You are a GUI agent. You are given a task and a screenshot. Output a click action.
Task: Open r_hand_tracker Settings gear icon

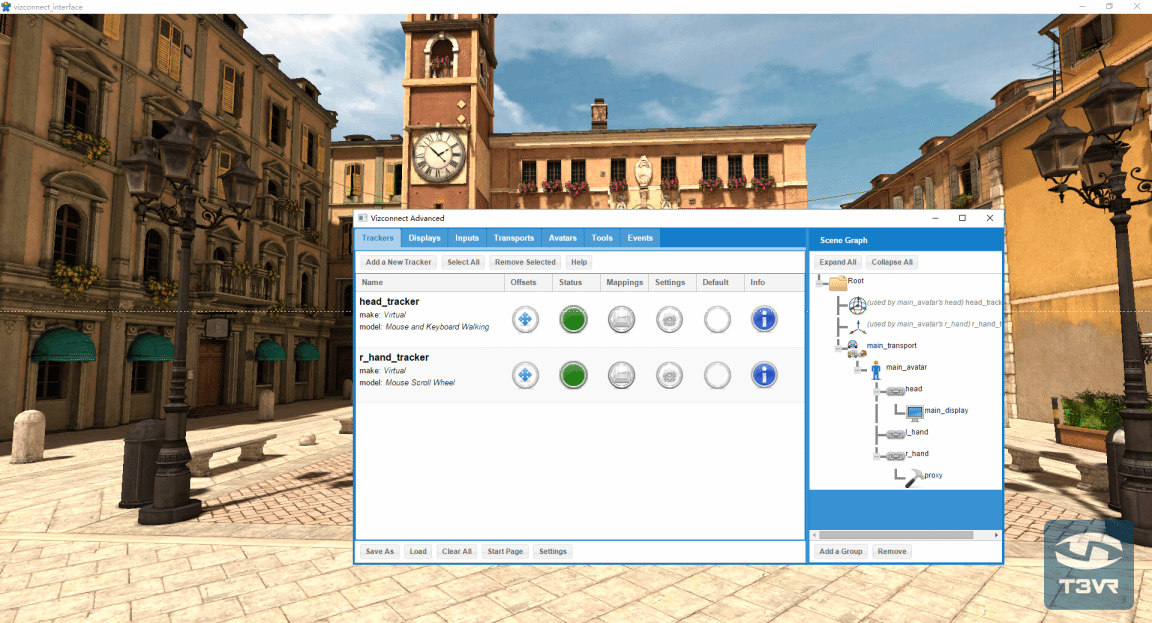tap(669, 375)
